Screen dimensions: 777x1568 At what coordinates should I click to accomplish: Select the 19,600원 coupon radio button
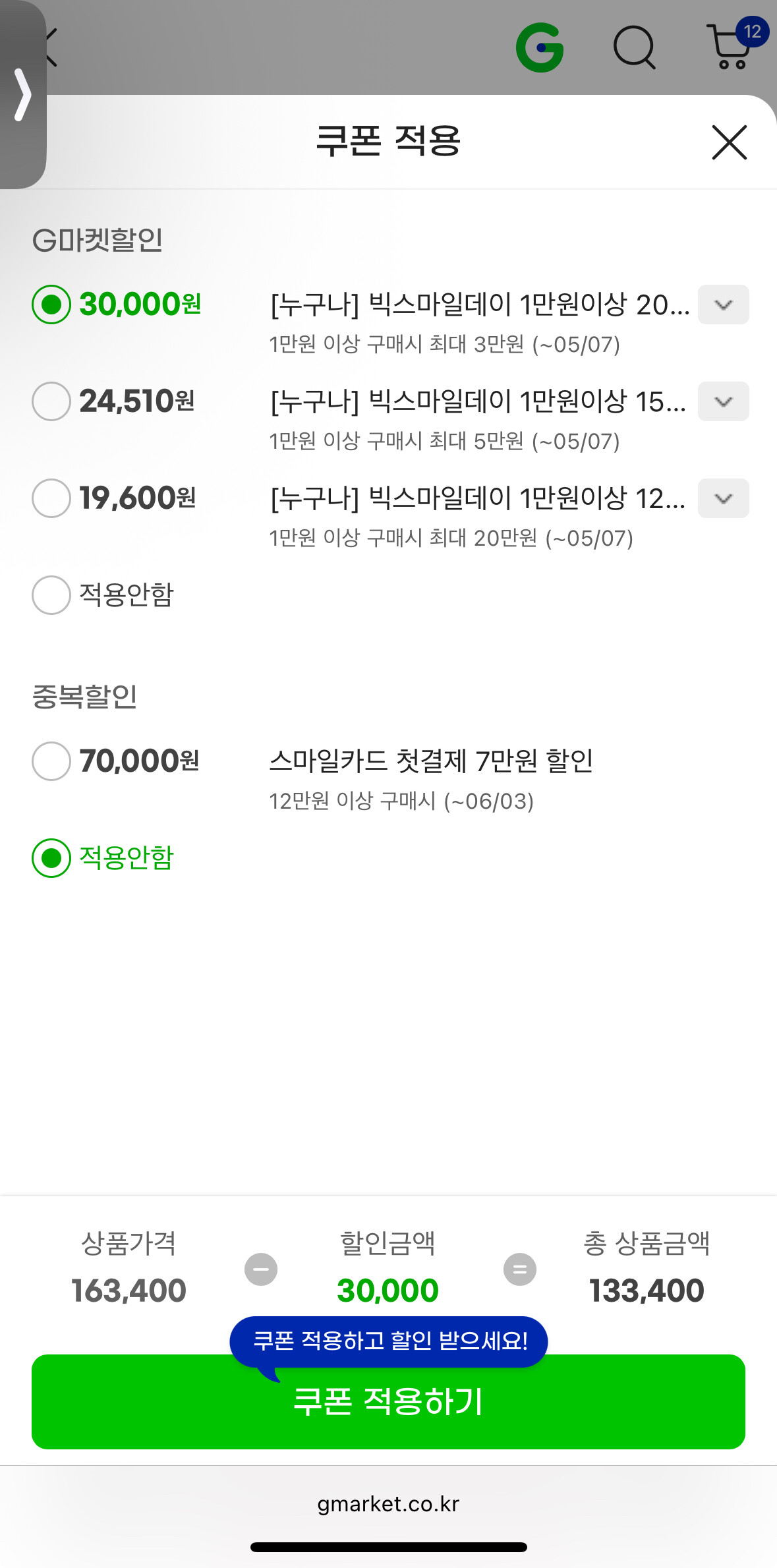coord(51,498)
